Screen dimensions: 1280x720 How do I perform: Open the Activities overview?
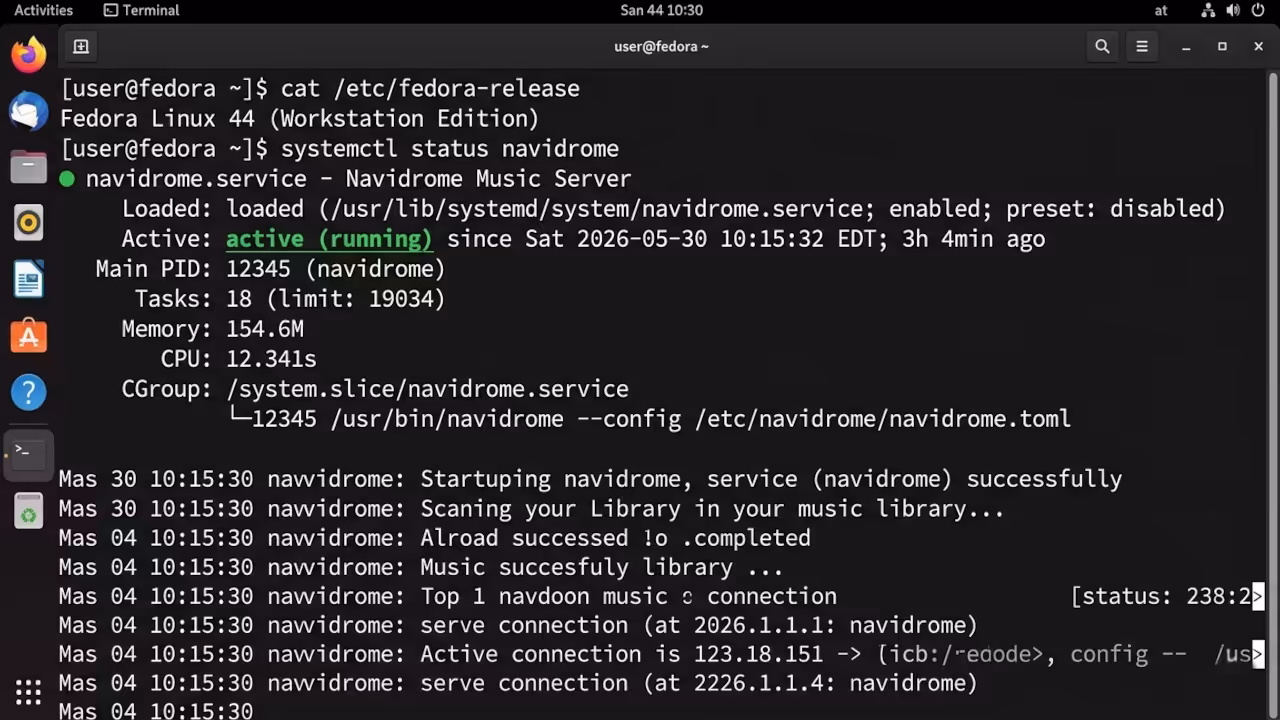pyautogui.click(x=43, y=10)
